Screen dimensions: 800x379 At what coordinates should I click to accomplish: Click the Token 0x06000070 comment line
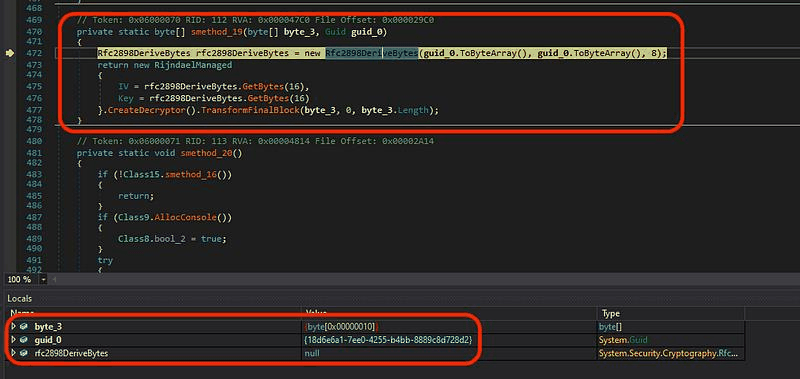coord(255,20)
